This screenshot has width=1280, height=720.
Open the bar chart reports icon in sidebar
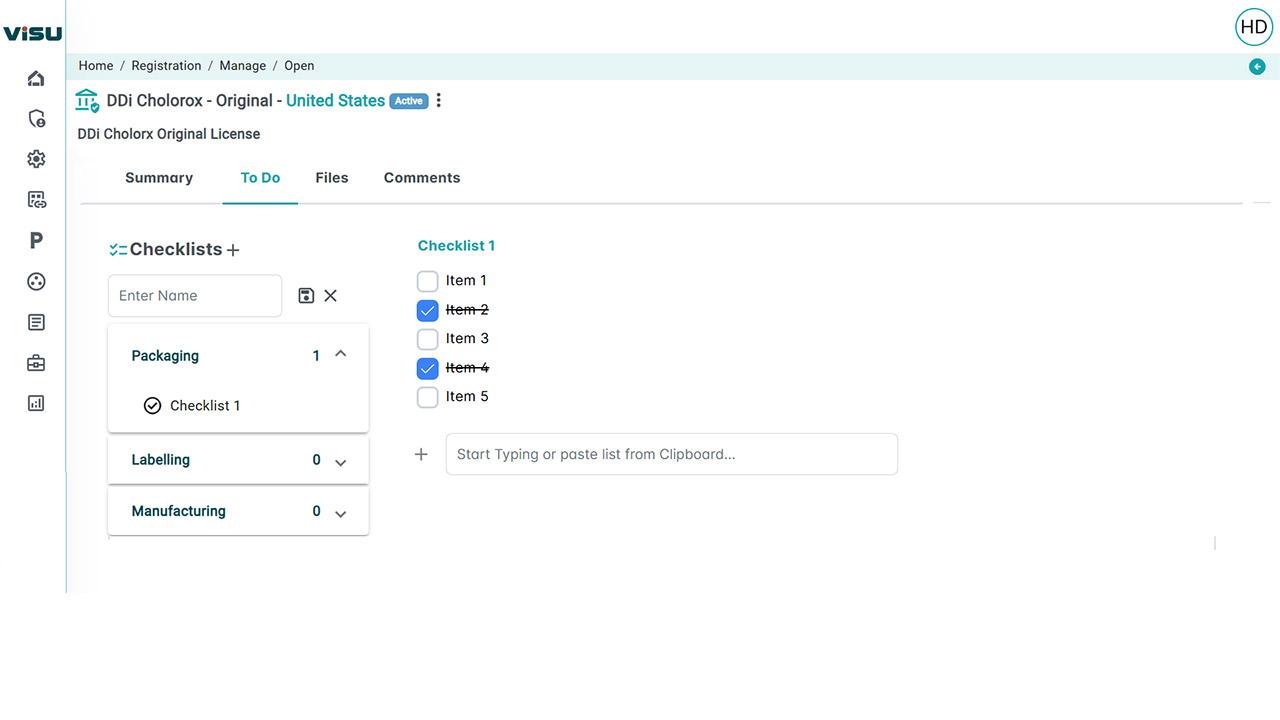(36, 404)
